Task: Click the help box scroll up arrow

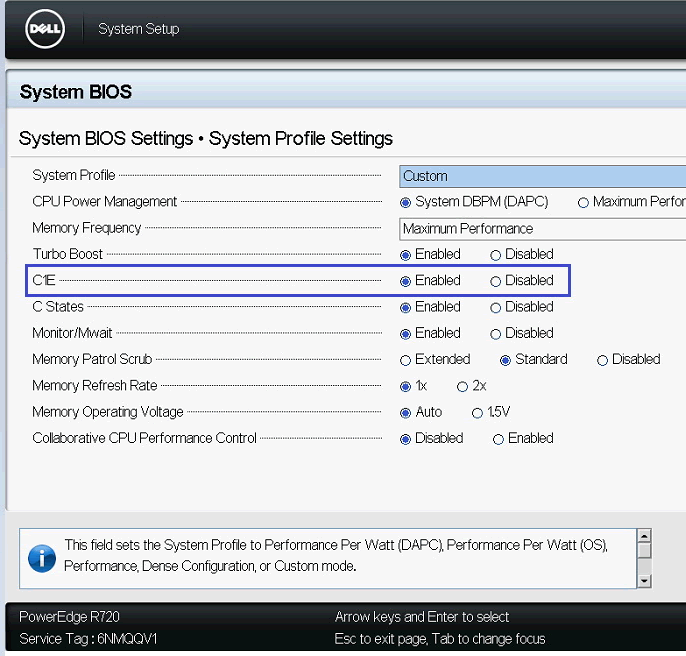Action: point(644,536)
